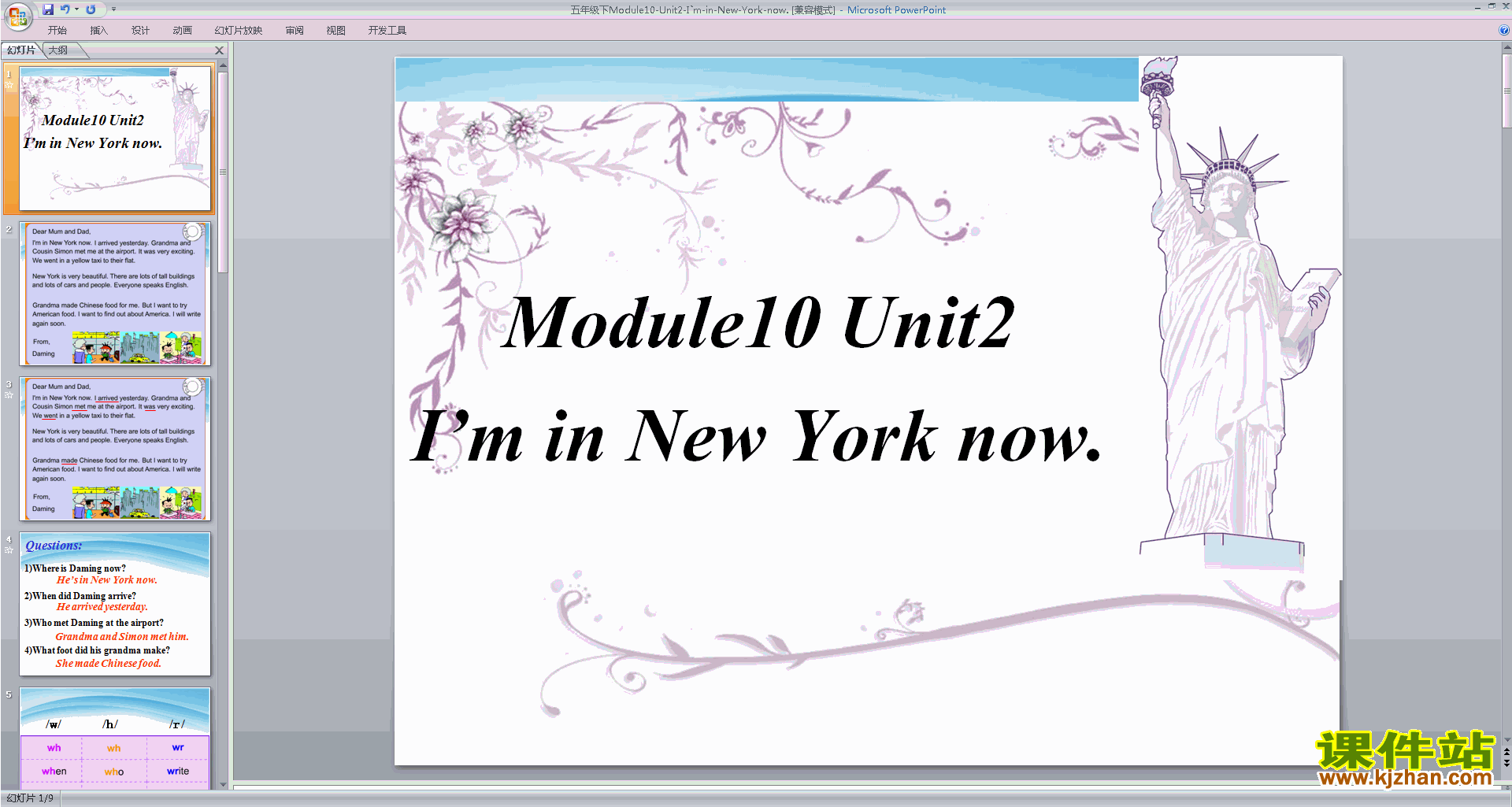Screen dimensions: 1512x807
Task: Click the I'm in New York now subtitle
Action: click(x=756, y=435)
